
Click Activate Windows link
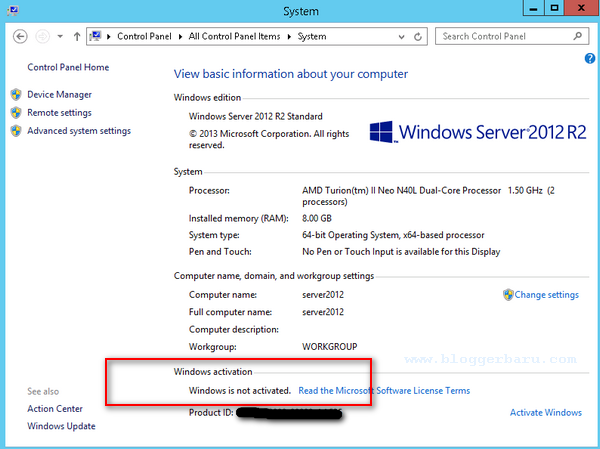pos(546,413)
